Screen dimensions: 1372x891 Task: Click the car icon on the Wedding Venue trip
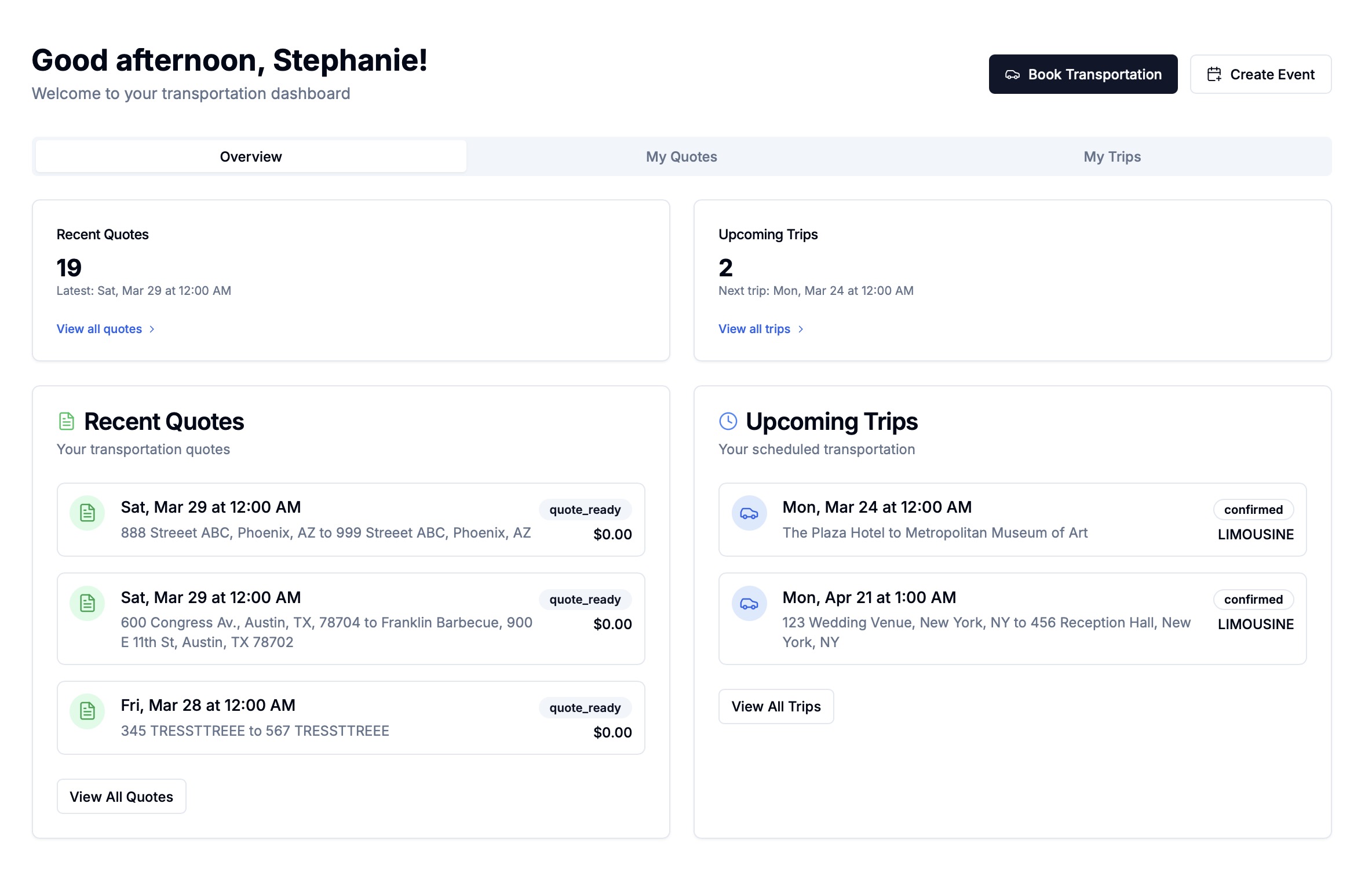pos(749,603)
